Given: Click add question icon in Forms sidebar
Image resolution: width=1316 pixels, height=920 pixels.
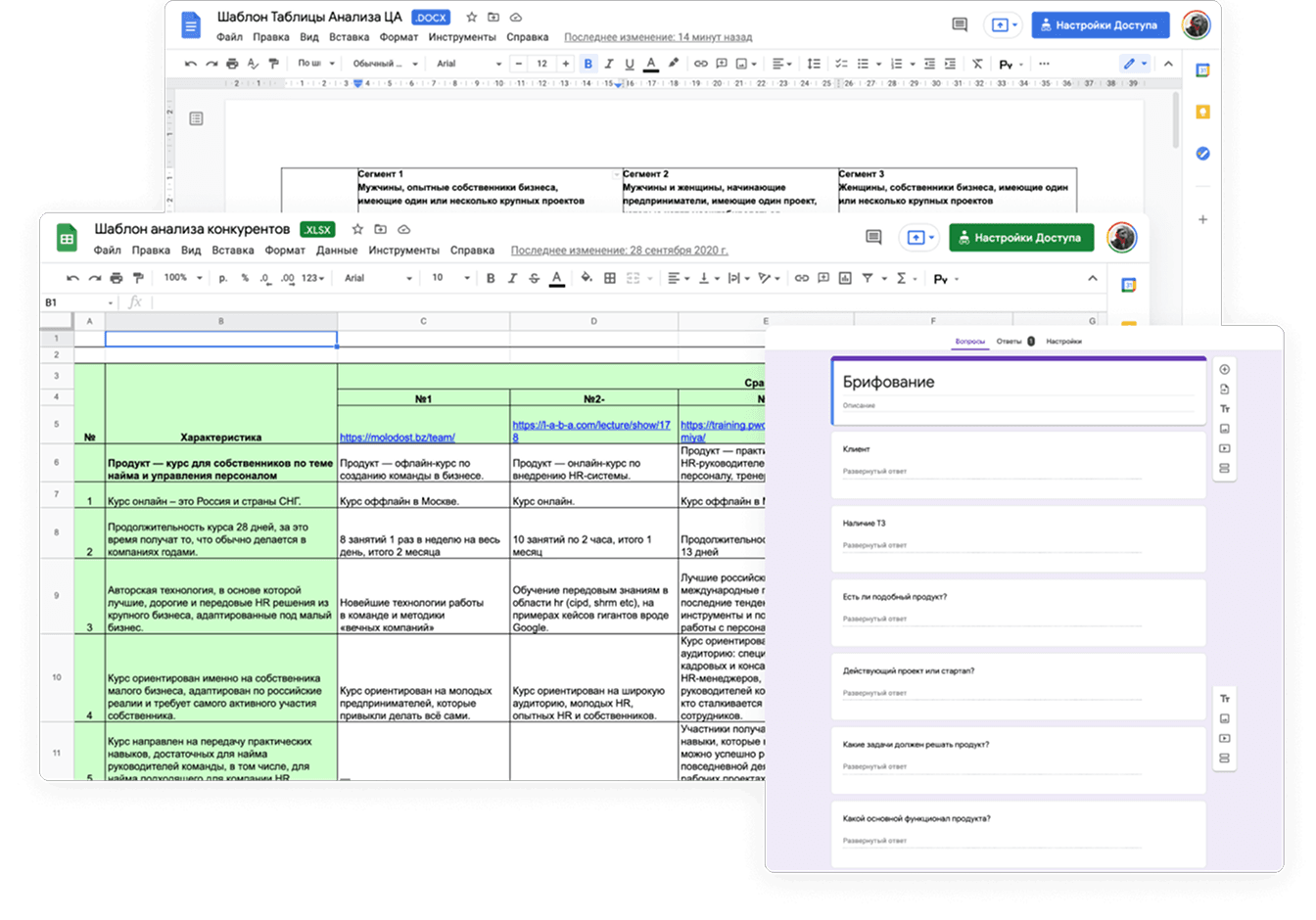Looking at the screenshot, I should click(1225, 369).
